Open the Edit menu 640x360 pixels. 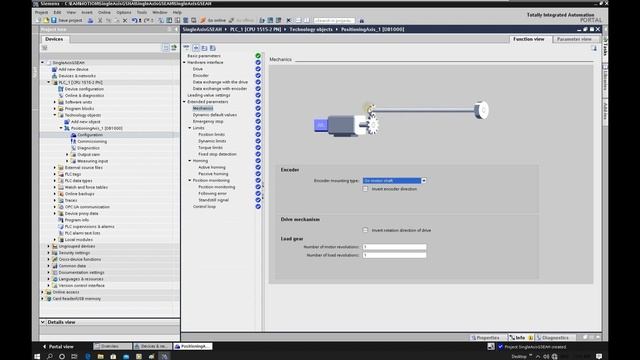point(57,12)
